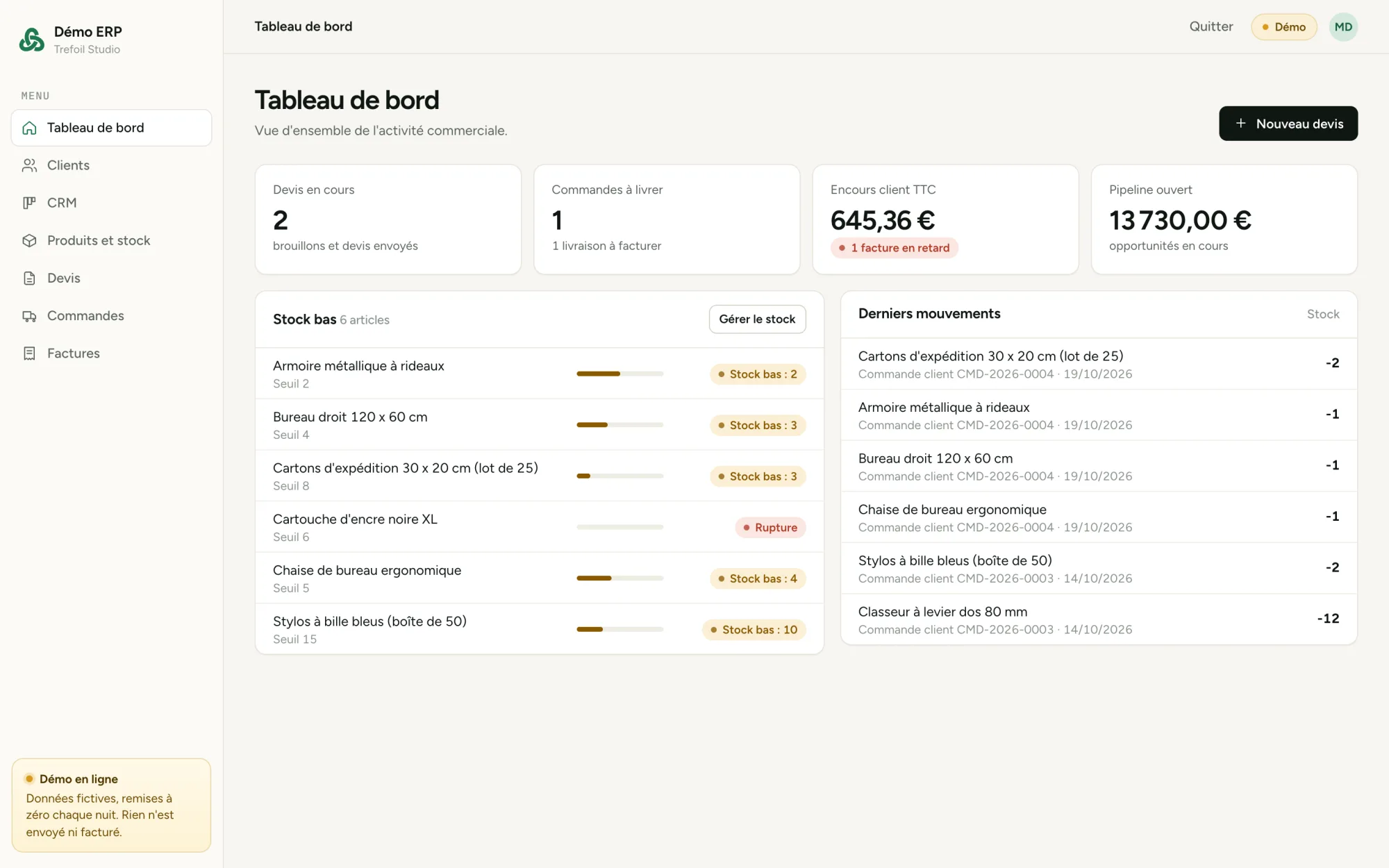Viewport: 1389px width, 868px height.
Task: Click the Devis en cours card
Action: click(x=388, y=219)
